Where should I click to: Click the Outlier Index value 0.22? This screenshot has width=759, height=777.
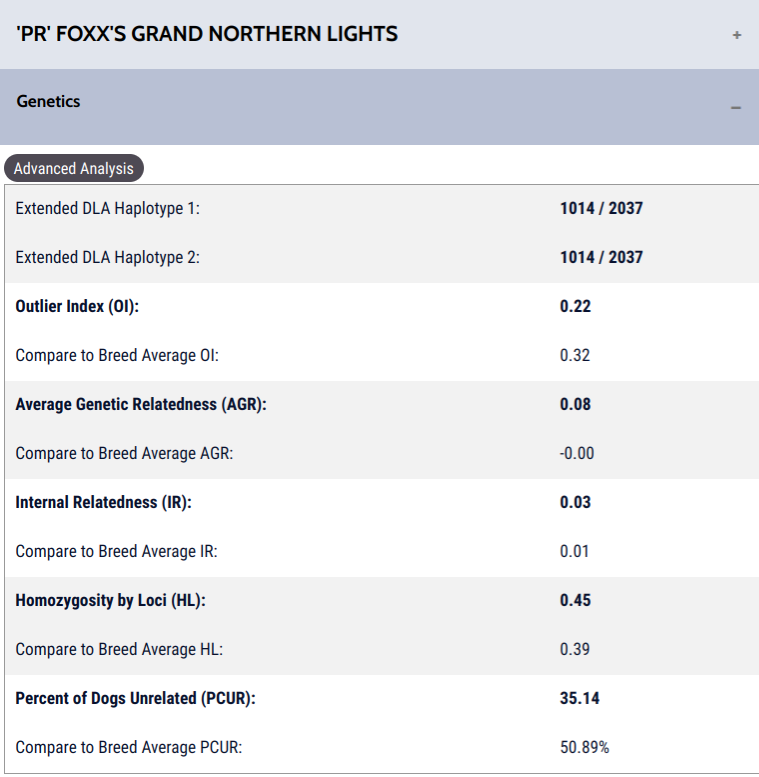[575, 306]
